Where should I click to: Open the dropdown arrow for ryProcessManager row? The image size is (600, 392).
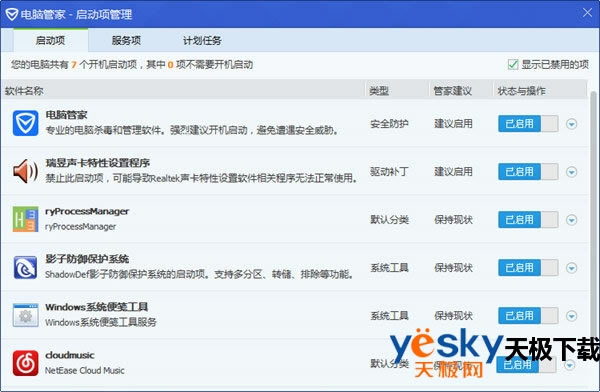(x=572, y=220)
